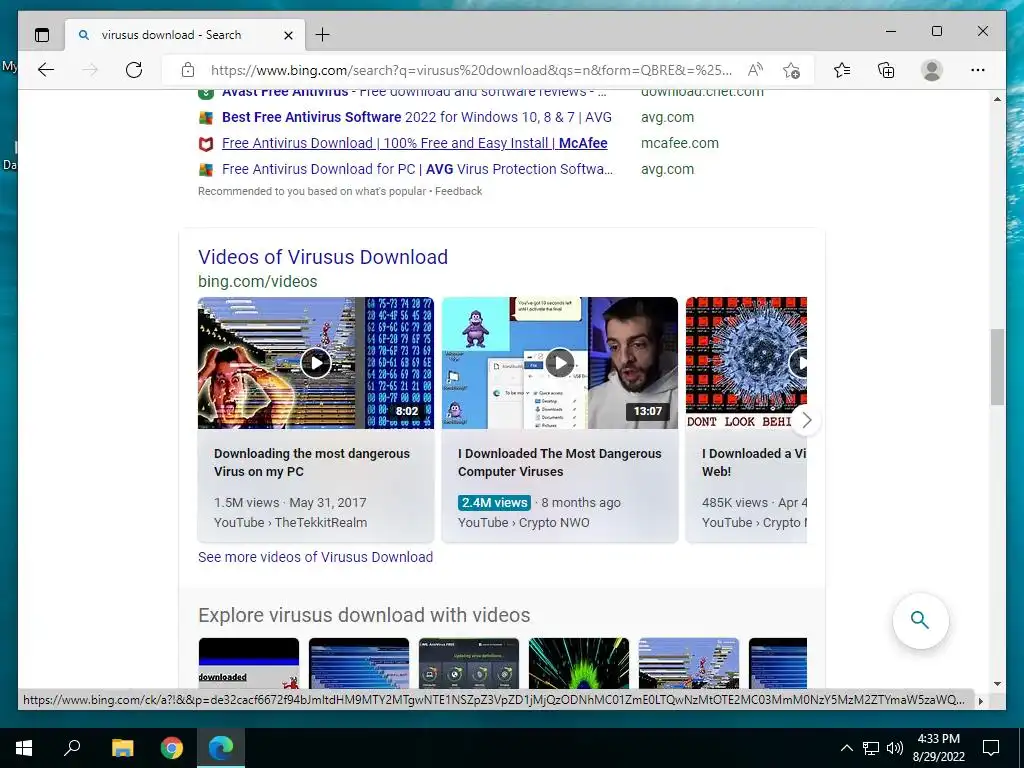Show hidden system tray icons
Image resolution: width=1024 pixels, height=768 pixels.
pyautogui.click(x=846, y=748)
